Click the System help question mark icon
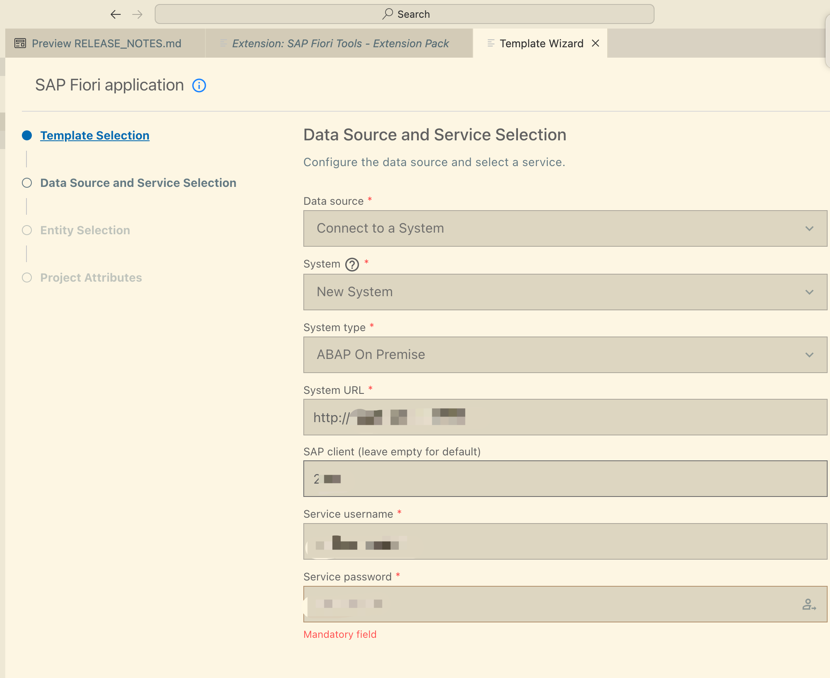Screen dimensions: 830x678 (352, 265)
